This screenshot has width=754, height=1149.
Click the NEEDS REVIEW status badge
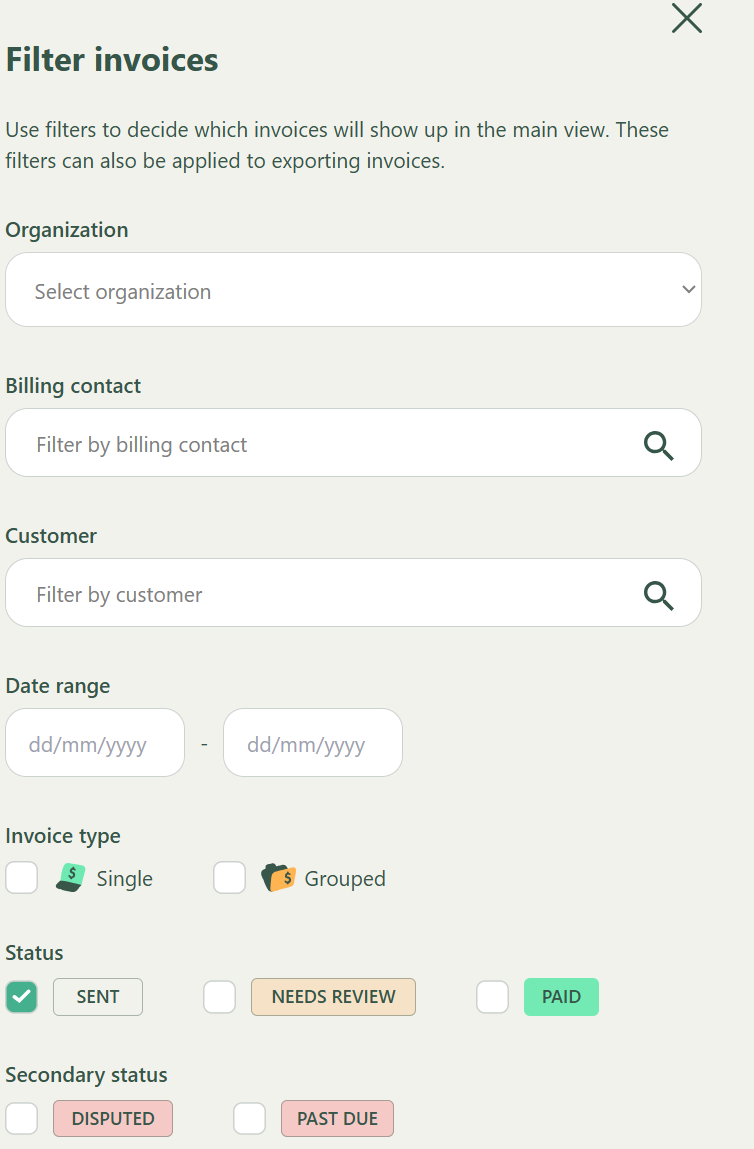point(333,997)
